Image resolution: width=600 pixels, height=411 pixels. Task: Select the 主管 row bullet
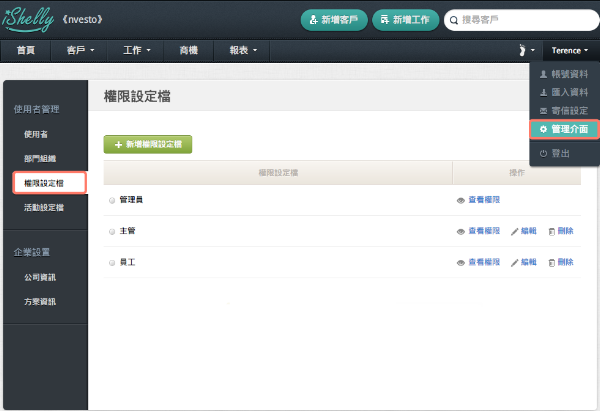point(112,231)
